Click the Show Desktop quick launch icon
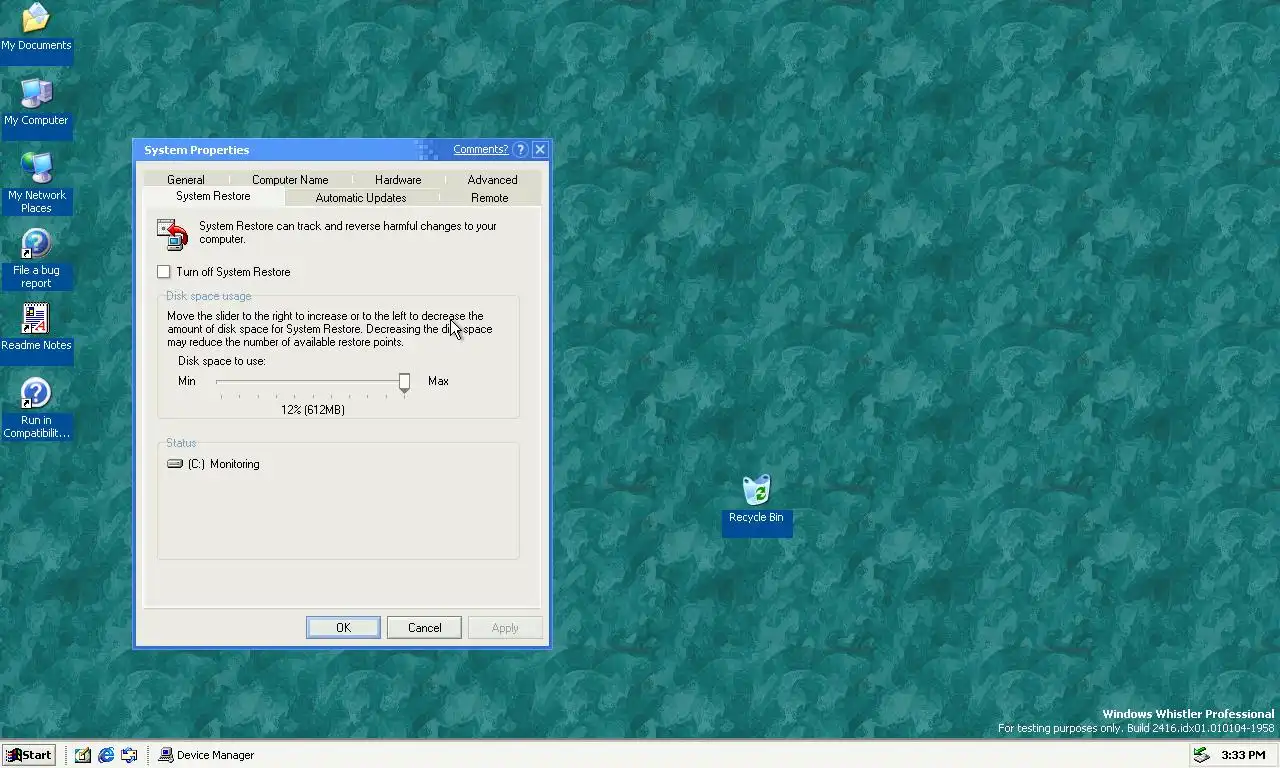The height and width of the screenshot is (768, 1280). point(83,755)
